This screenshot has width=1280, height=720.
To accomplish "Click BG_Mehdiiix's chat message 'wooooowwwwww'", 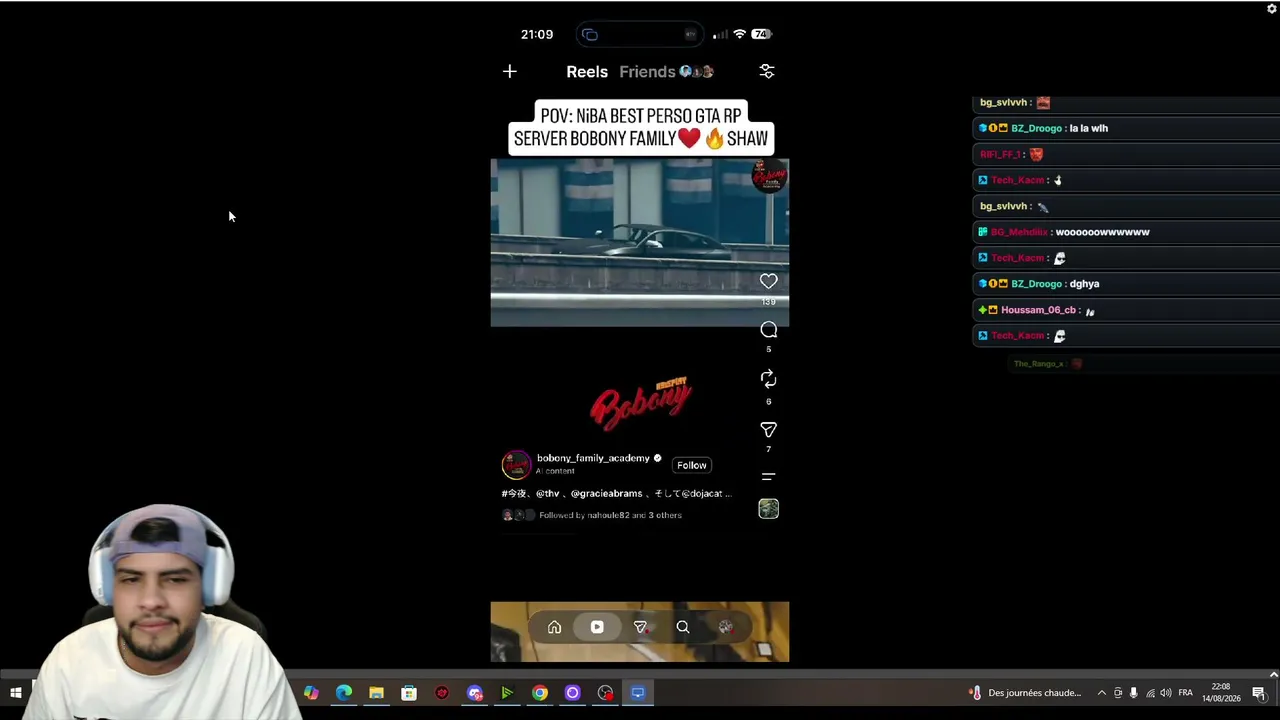I will point(1102,232).
